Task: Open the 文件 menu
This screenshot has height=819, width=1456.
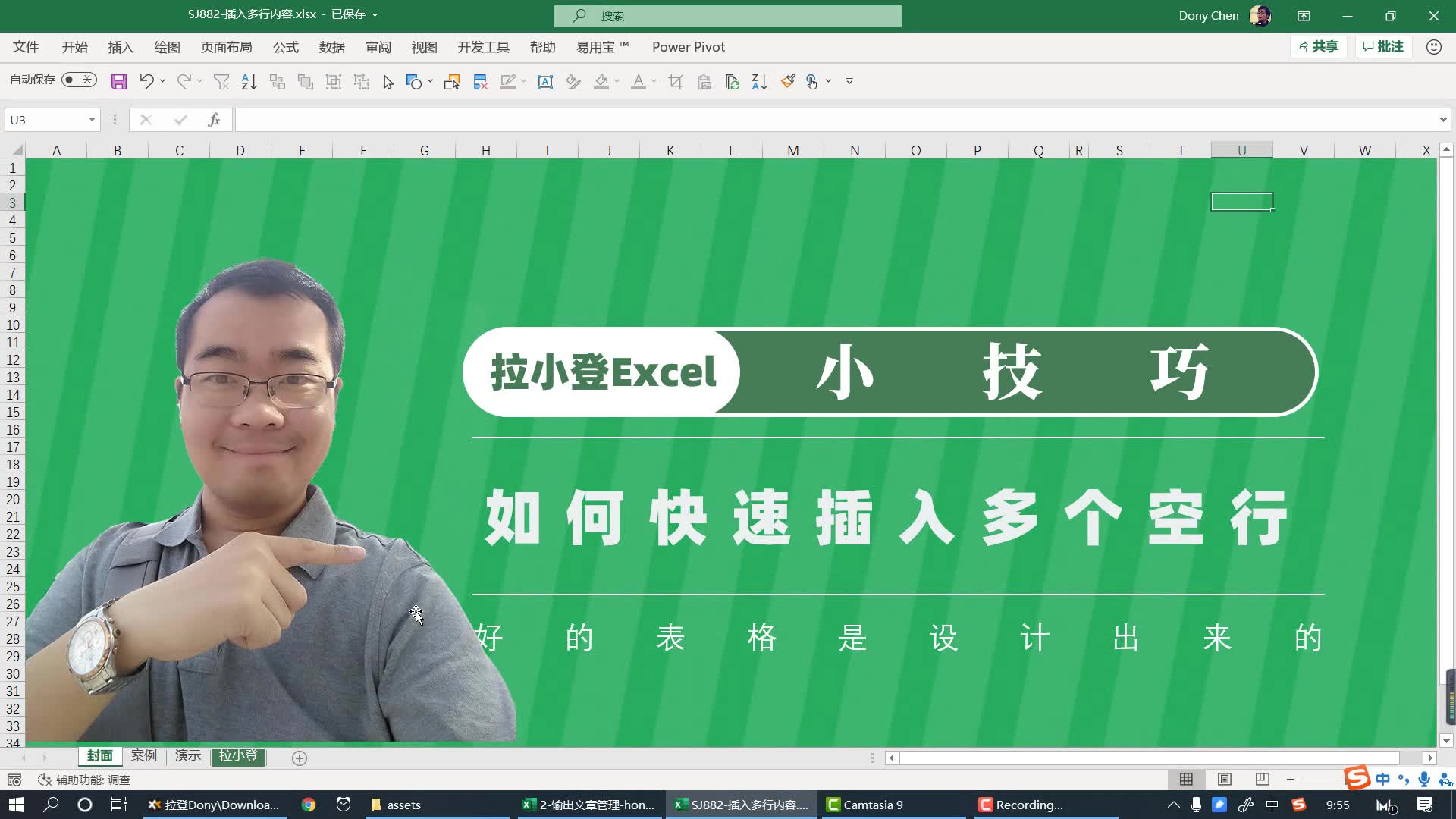Action: [26, 47]
